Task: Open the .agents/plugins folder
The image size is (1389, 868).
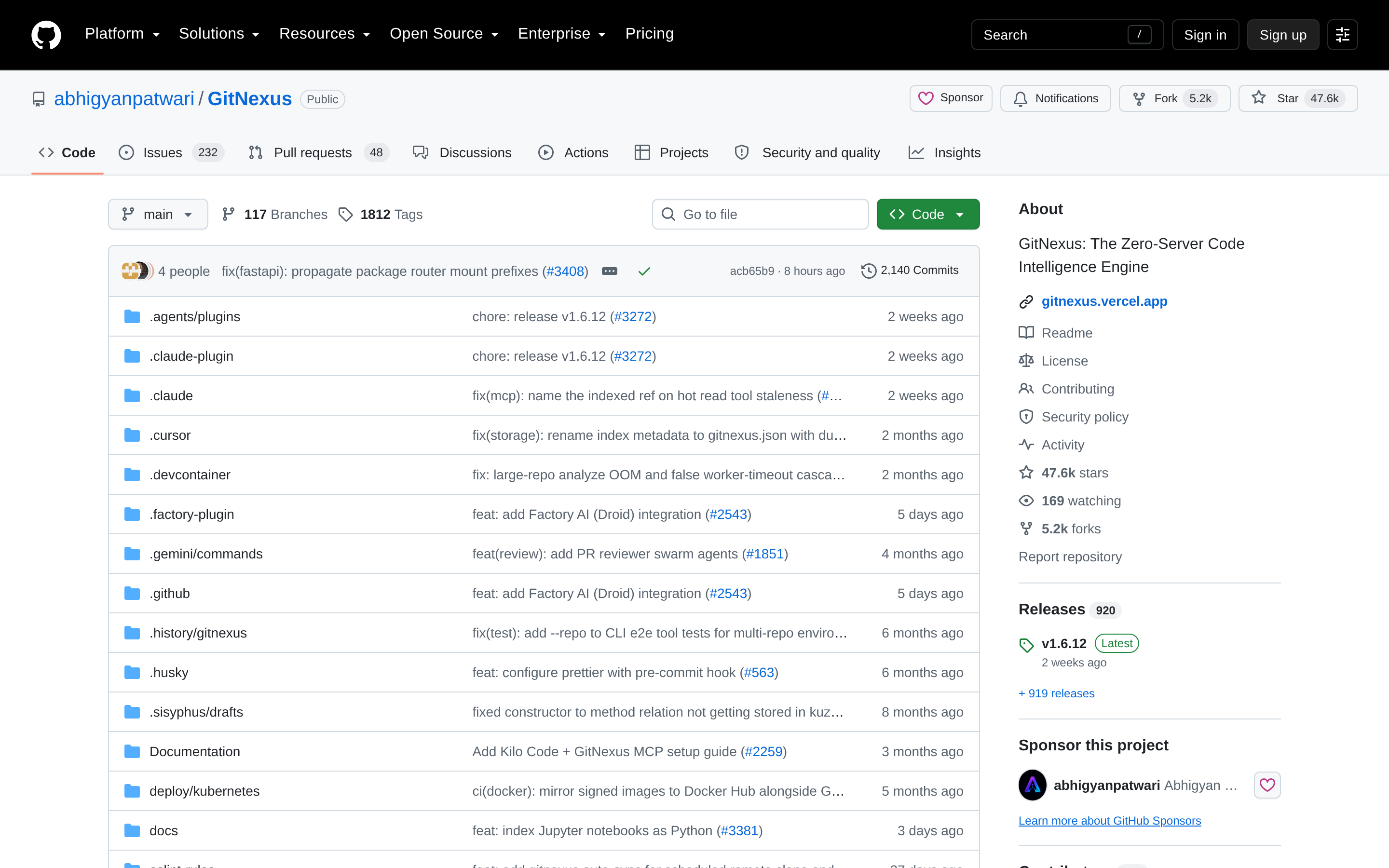Action: 194,316
